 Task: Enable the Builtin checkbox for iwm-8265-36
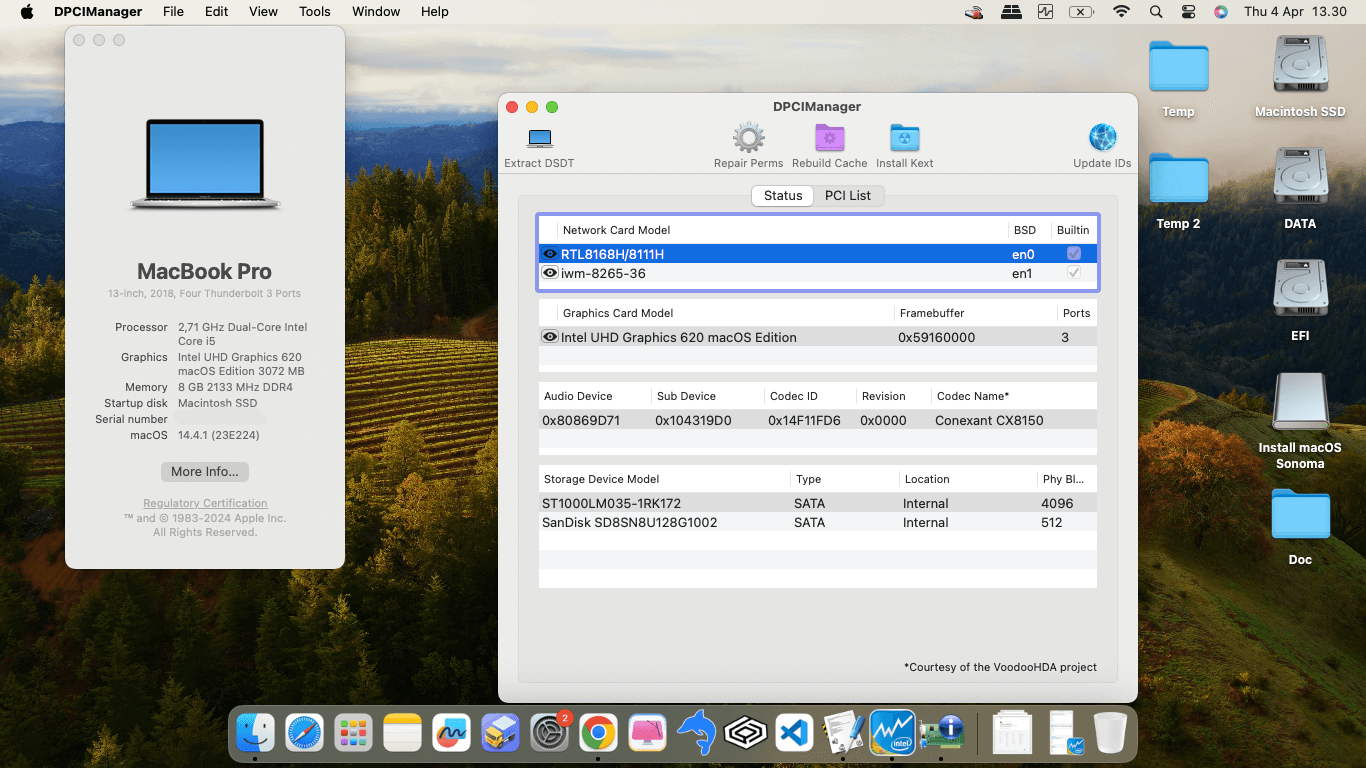tap(1073, 272)
